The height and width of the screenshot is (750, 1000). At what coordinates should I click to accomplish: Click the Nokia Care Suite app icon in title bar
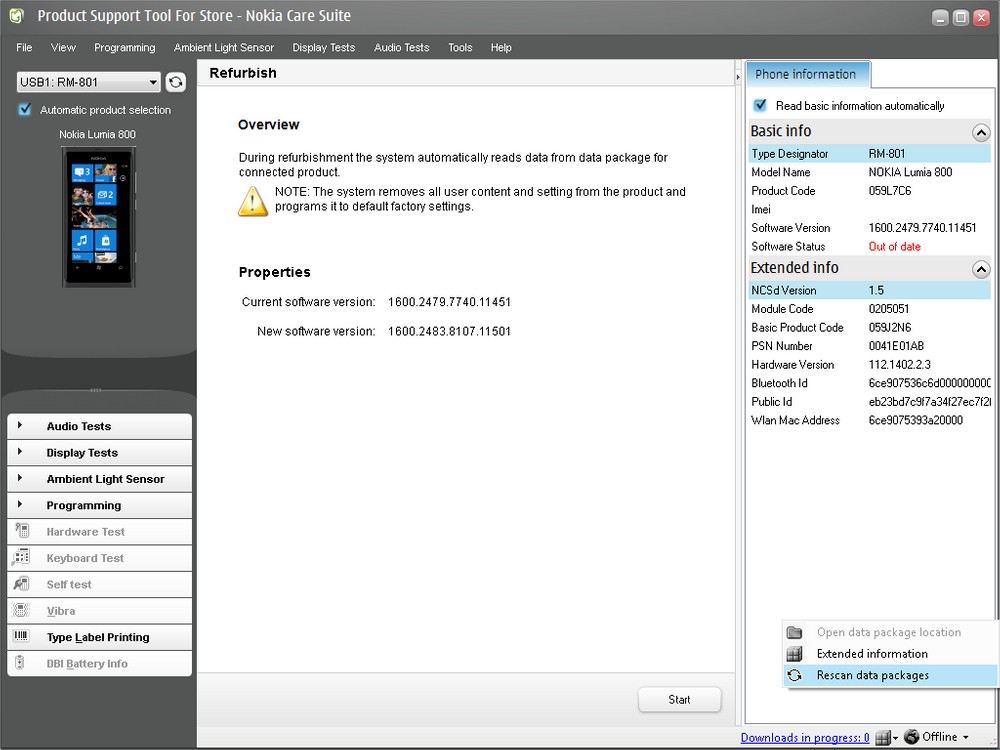[x=17, y=16]
